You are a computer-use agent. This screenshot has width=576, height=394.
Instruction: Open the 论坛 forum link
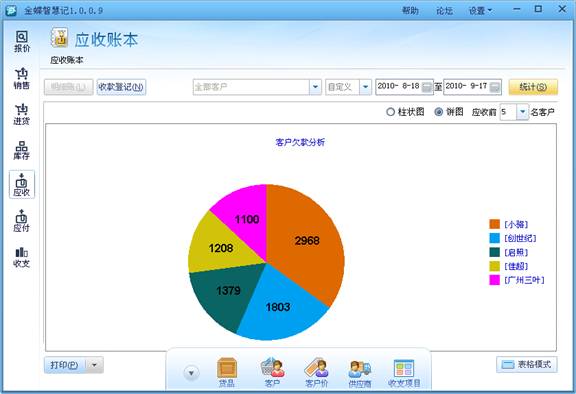(x=444, y=11)
